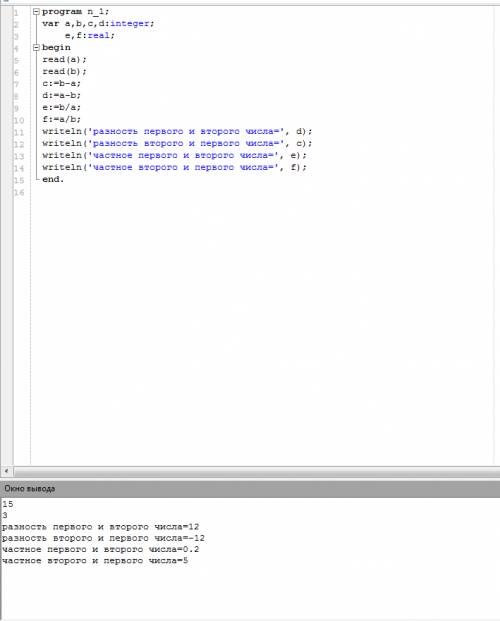
Task: Click line number 11 in the gutter
Action: coord(19,132)
